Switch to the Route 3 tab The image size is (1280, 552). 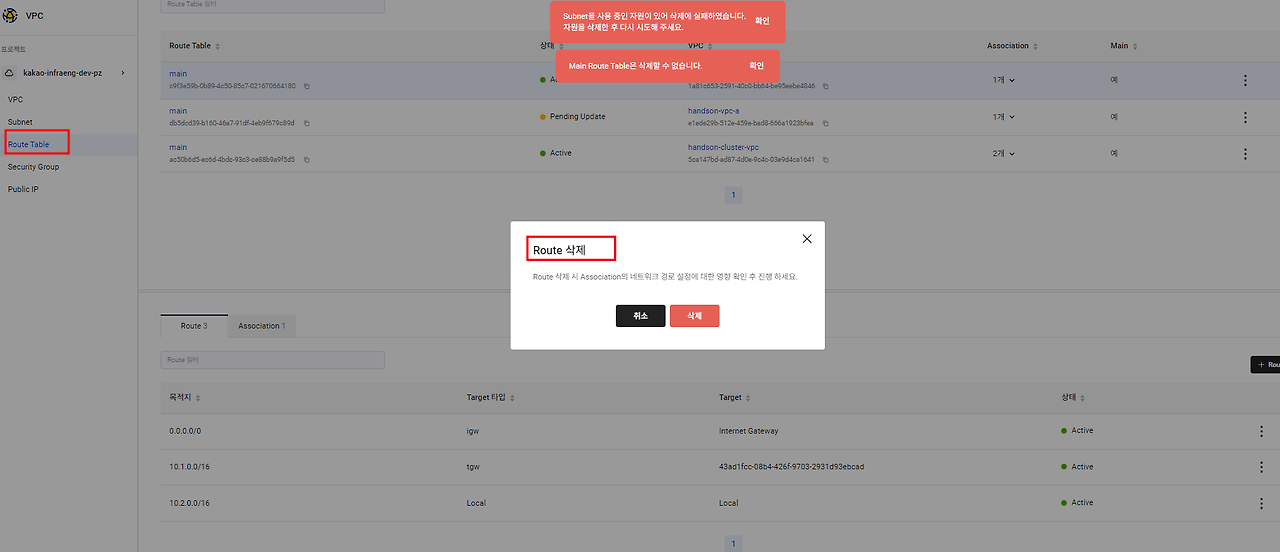tap(194, 326)
